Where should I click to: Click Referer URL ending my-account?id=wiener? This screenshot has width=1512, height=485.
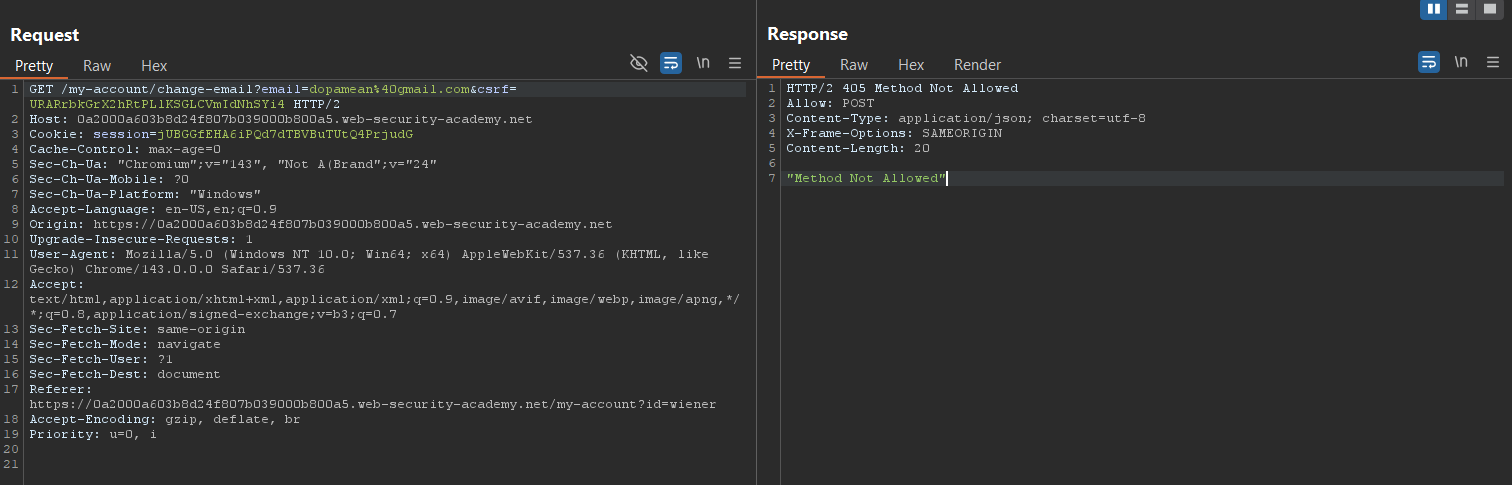372,404
